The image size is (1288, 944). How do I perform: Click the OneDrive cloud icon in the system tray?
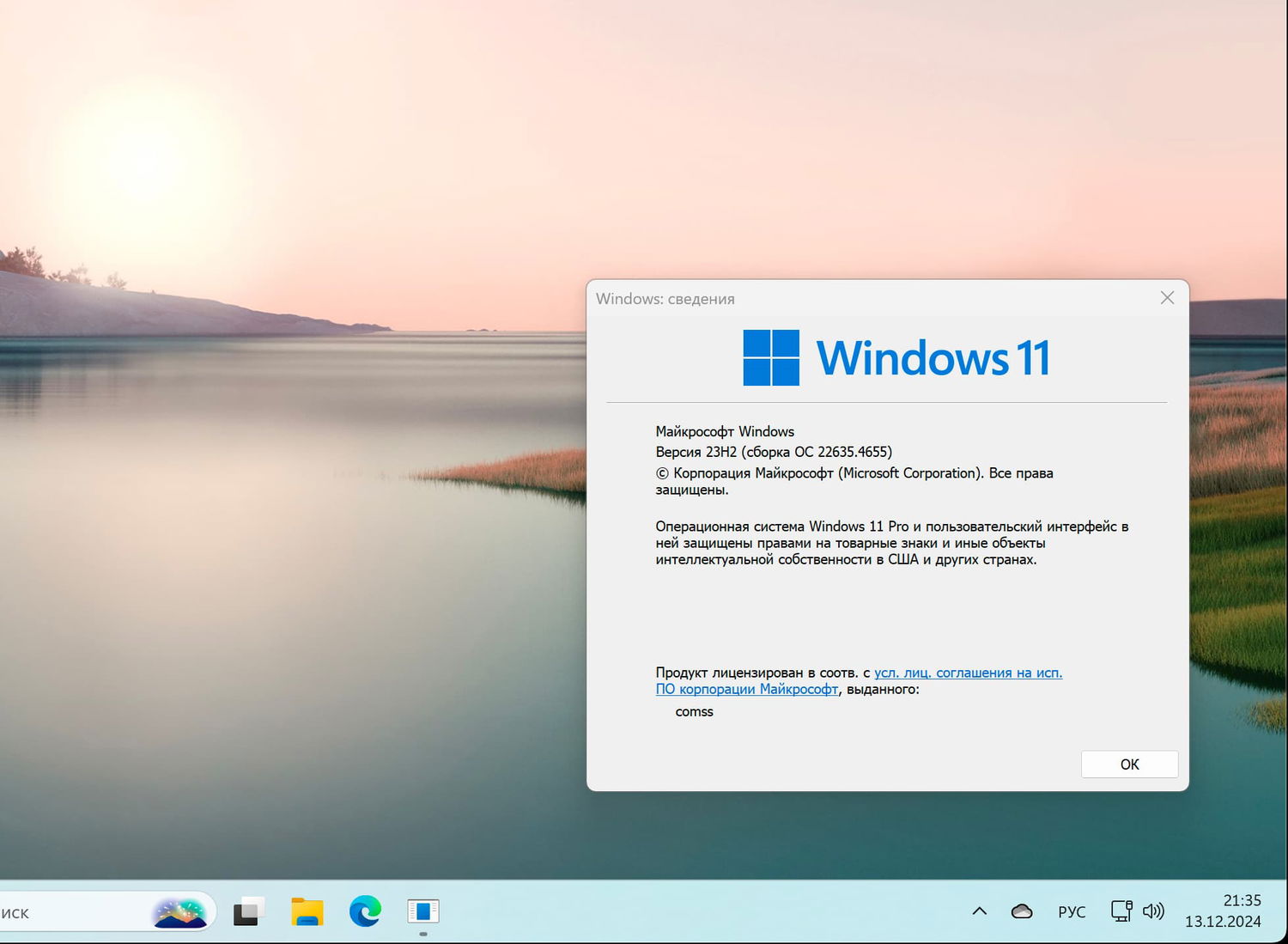click(x=1022, y=911)
